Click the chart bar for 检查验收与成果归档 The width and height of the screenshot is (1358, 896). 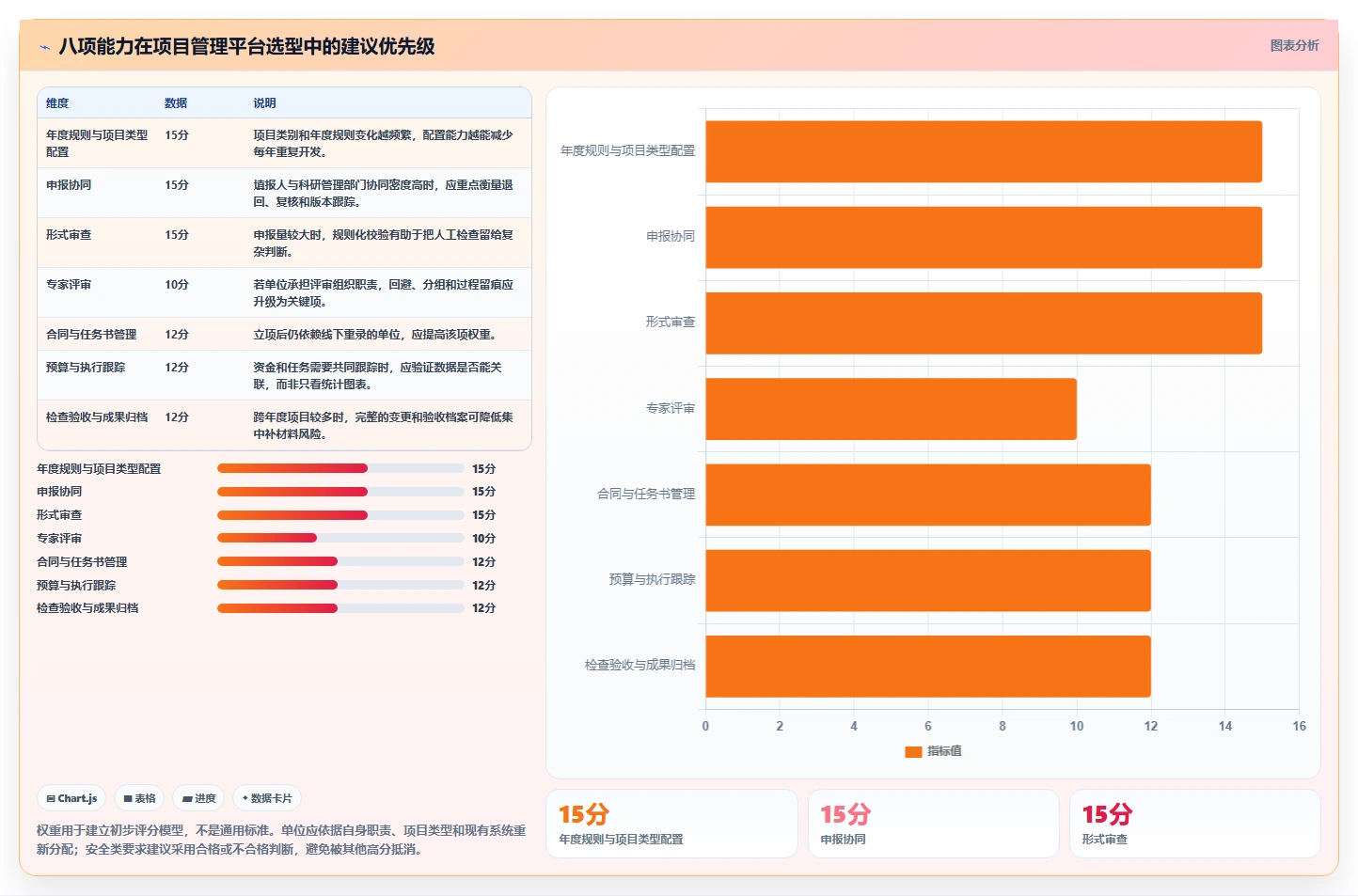pos(928,666)
